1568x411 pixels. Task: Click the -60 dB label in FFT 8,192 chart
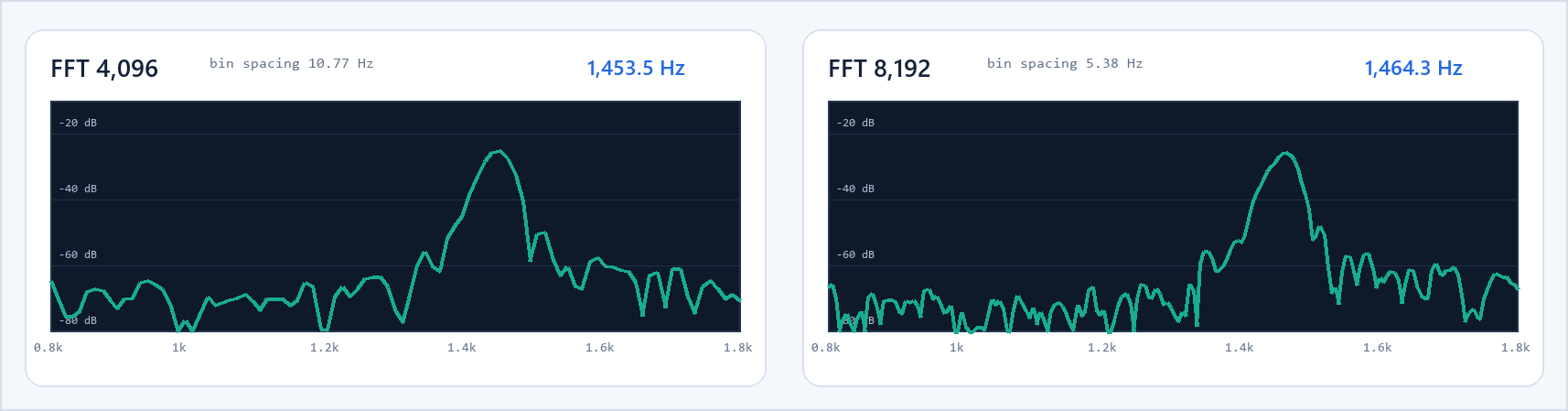click(855, 254)
